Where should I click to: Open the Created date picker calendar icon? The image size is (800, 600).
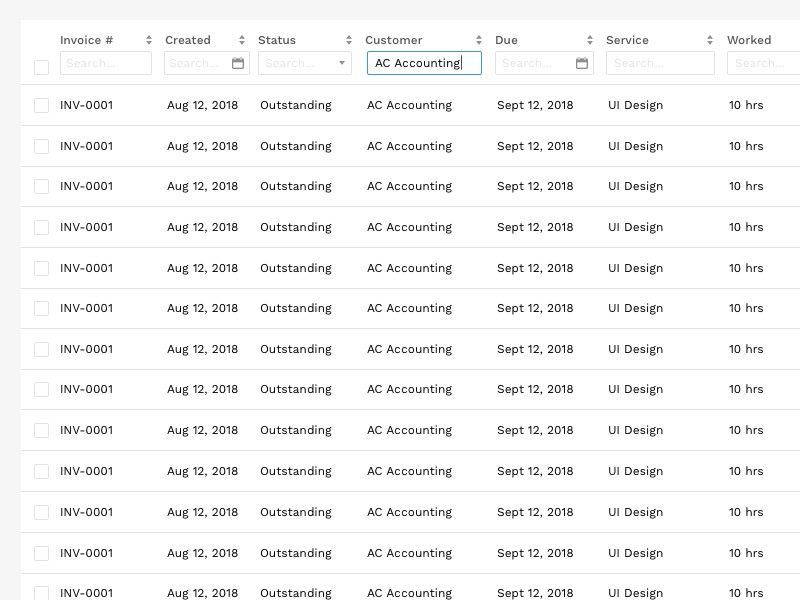(238, 63)
